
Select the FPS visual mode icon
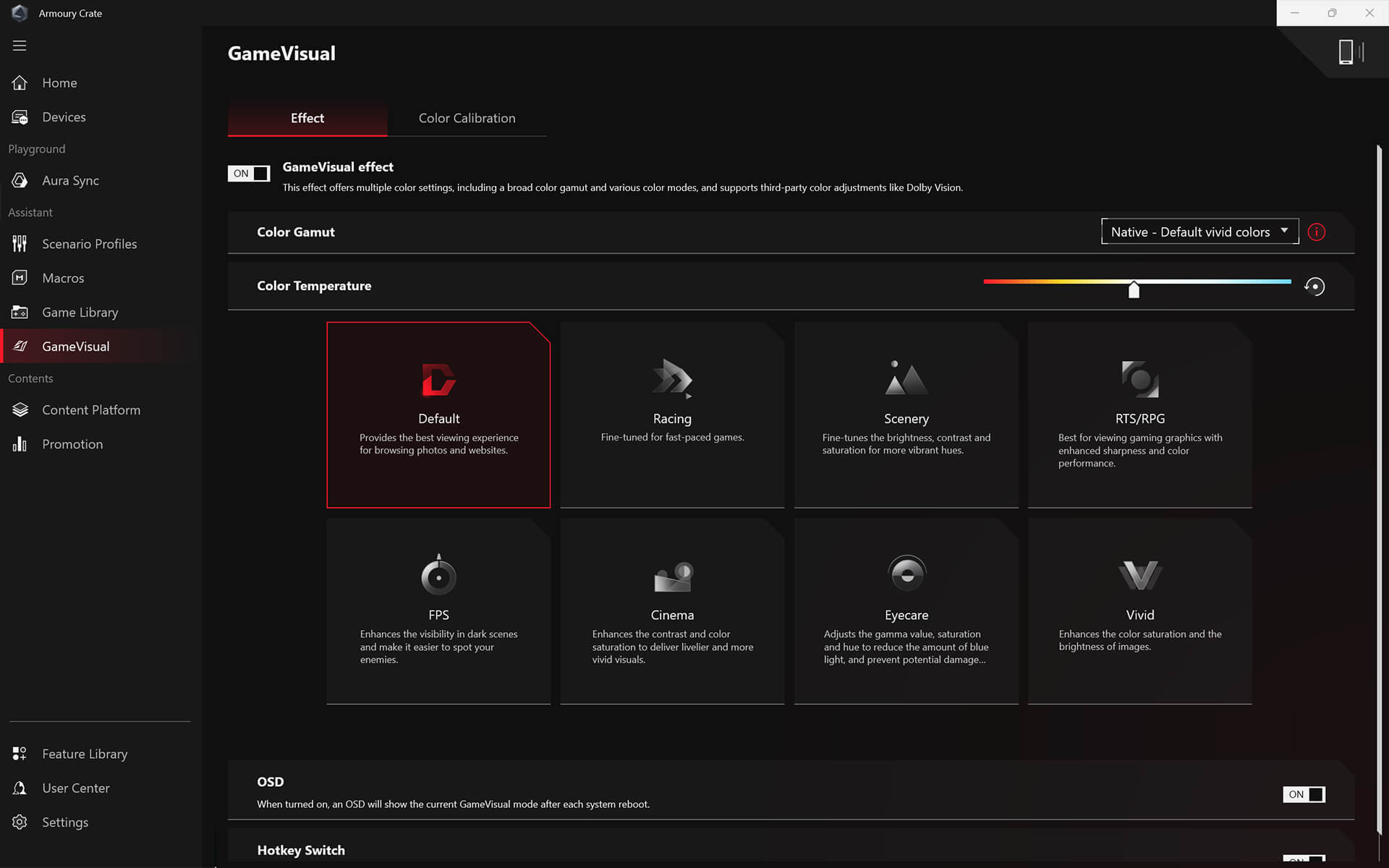(438, 575)
